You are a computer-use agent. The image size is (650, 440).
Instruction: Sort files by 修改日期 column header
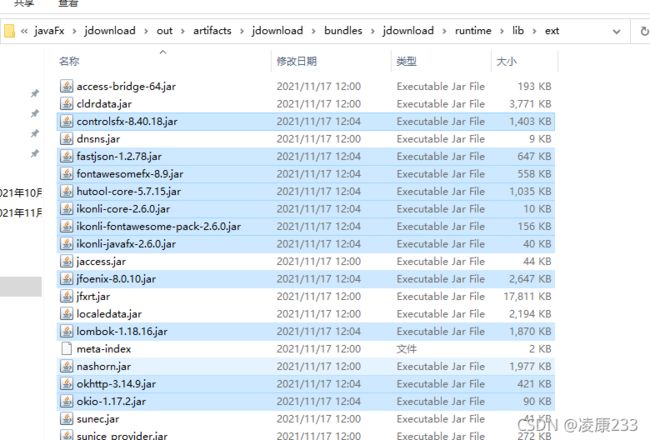pyautogui.click(x=297, y=61)
